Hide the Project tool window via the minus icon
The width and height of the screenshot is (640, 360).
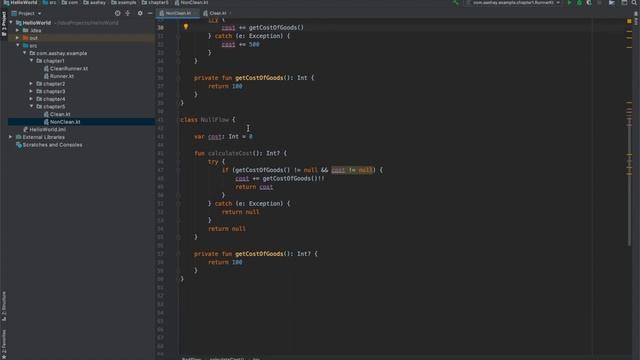point(150,13)
